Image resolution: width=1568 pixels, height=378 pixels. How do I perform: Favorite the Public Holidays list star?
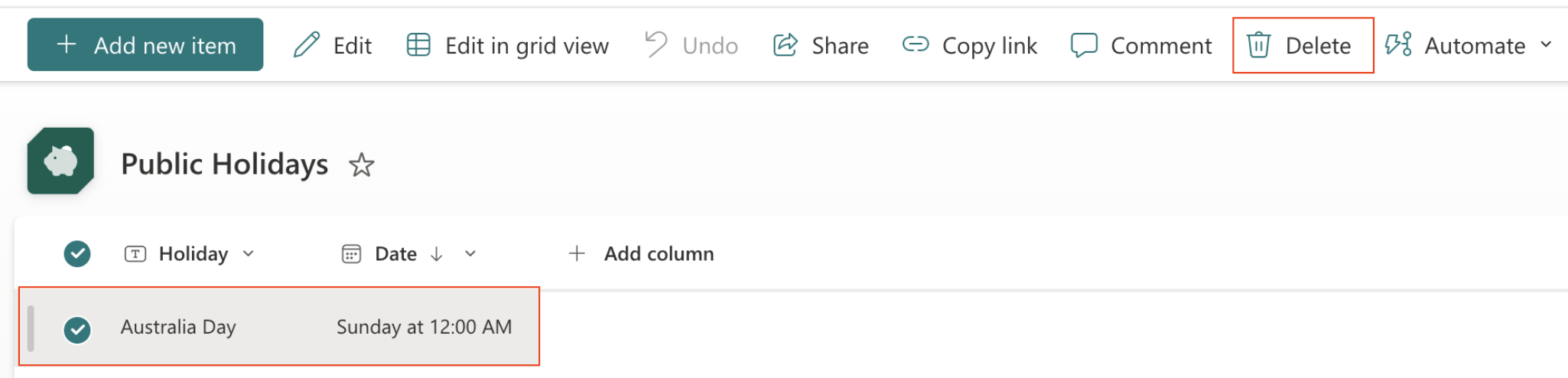pyautogui.click(x=361, y=165)
